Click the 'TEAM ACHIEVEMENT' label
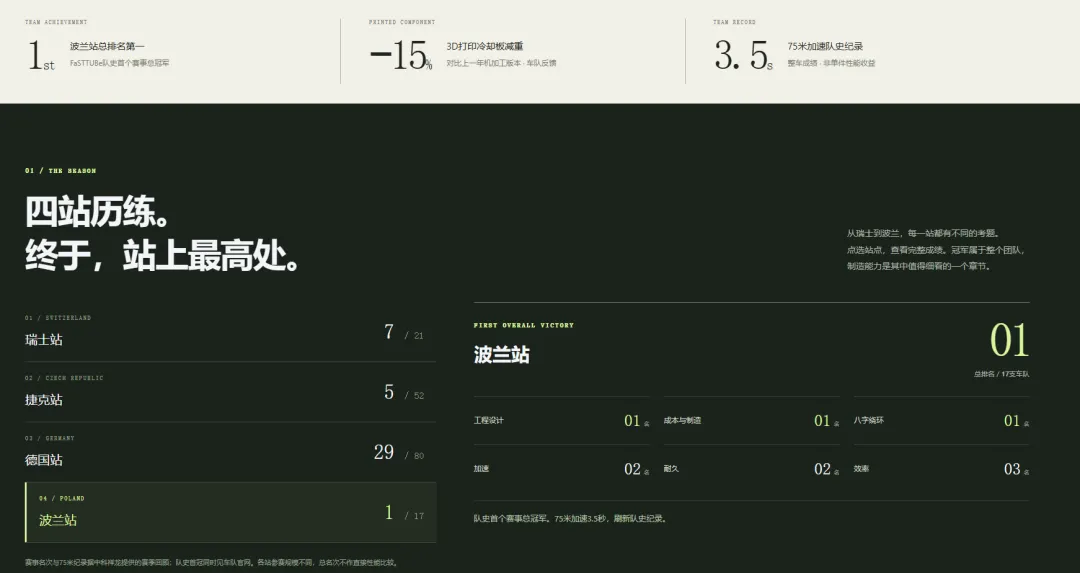 56,22
